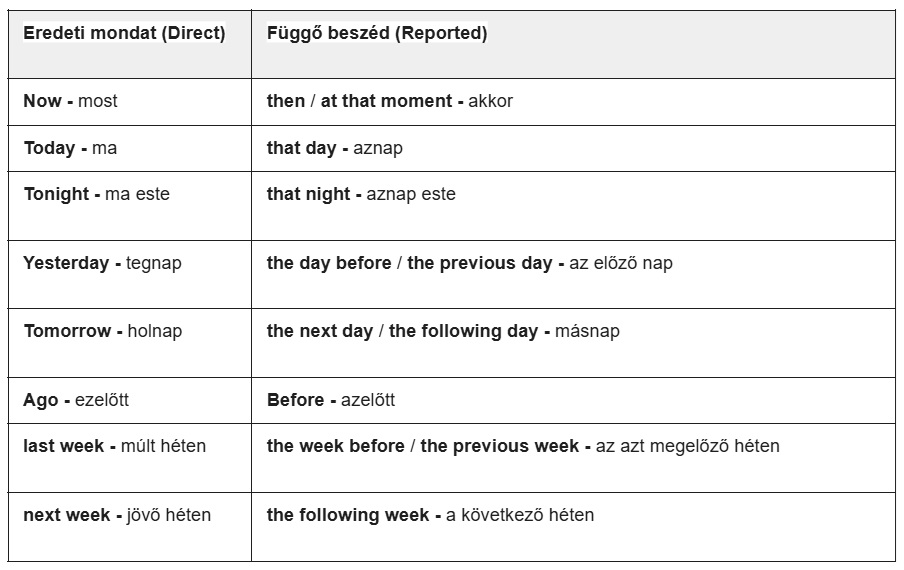
Task: Click the phrase 'the previous day'
Action: (479, 264)
